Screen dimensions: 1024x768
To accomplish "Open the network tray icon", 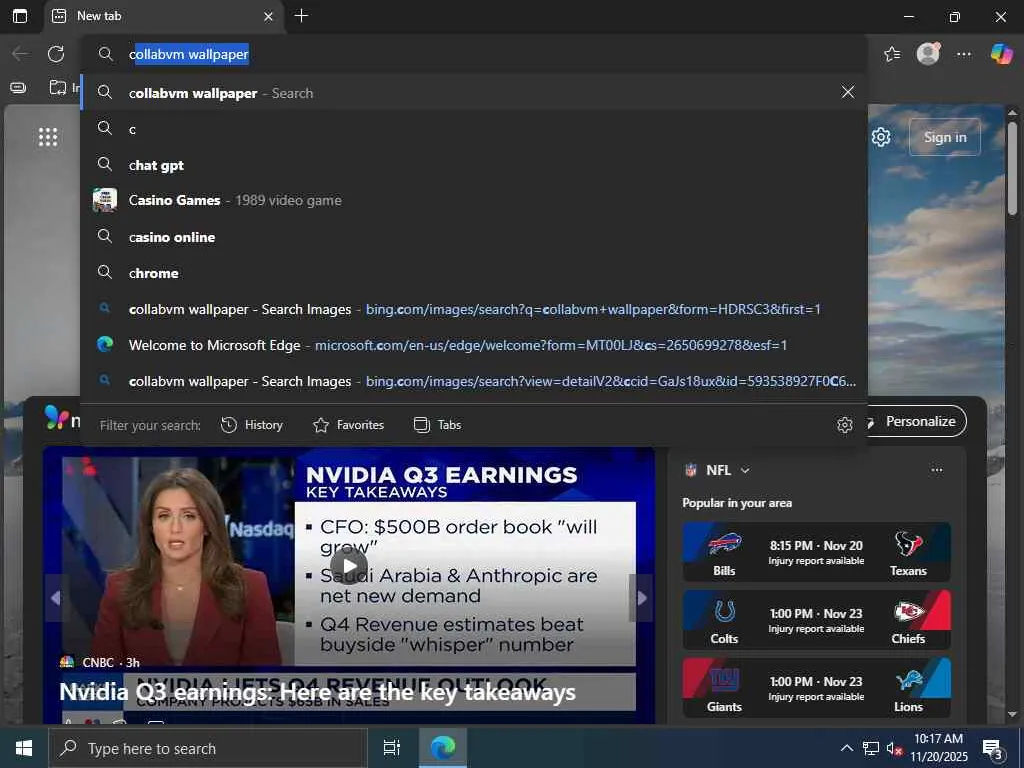I will tap(871, 748).
